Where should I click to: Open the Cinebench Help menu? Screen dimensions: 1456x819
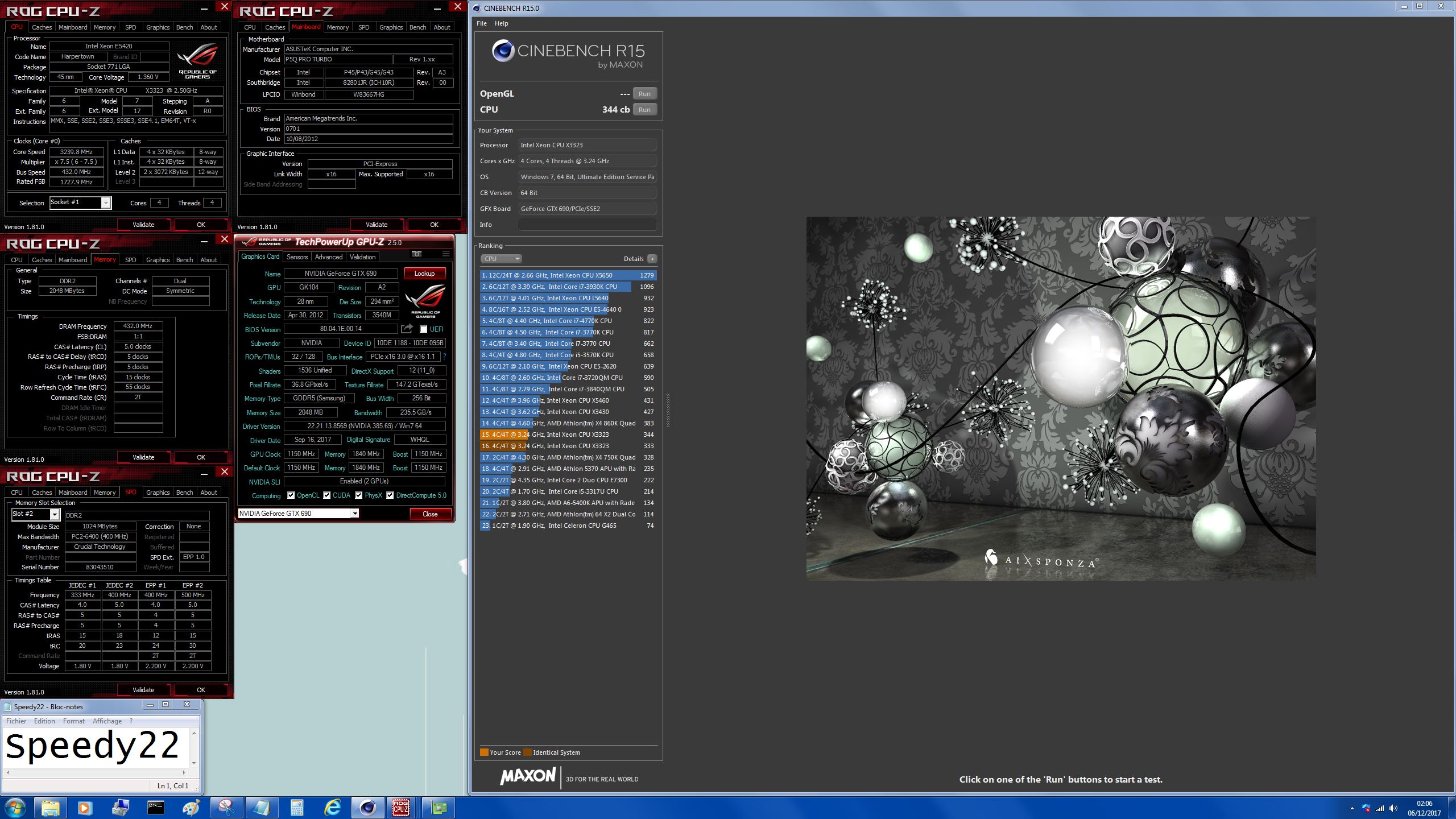(x=501, y=23)
